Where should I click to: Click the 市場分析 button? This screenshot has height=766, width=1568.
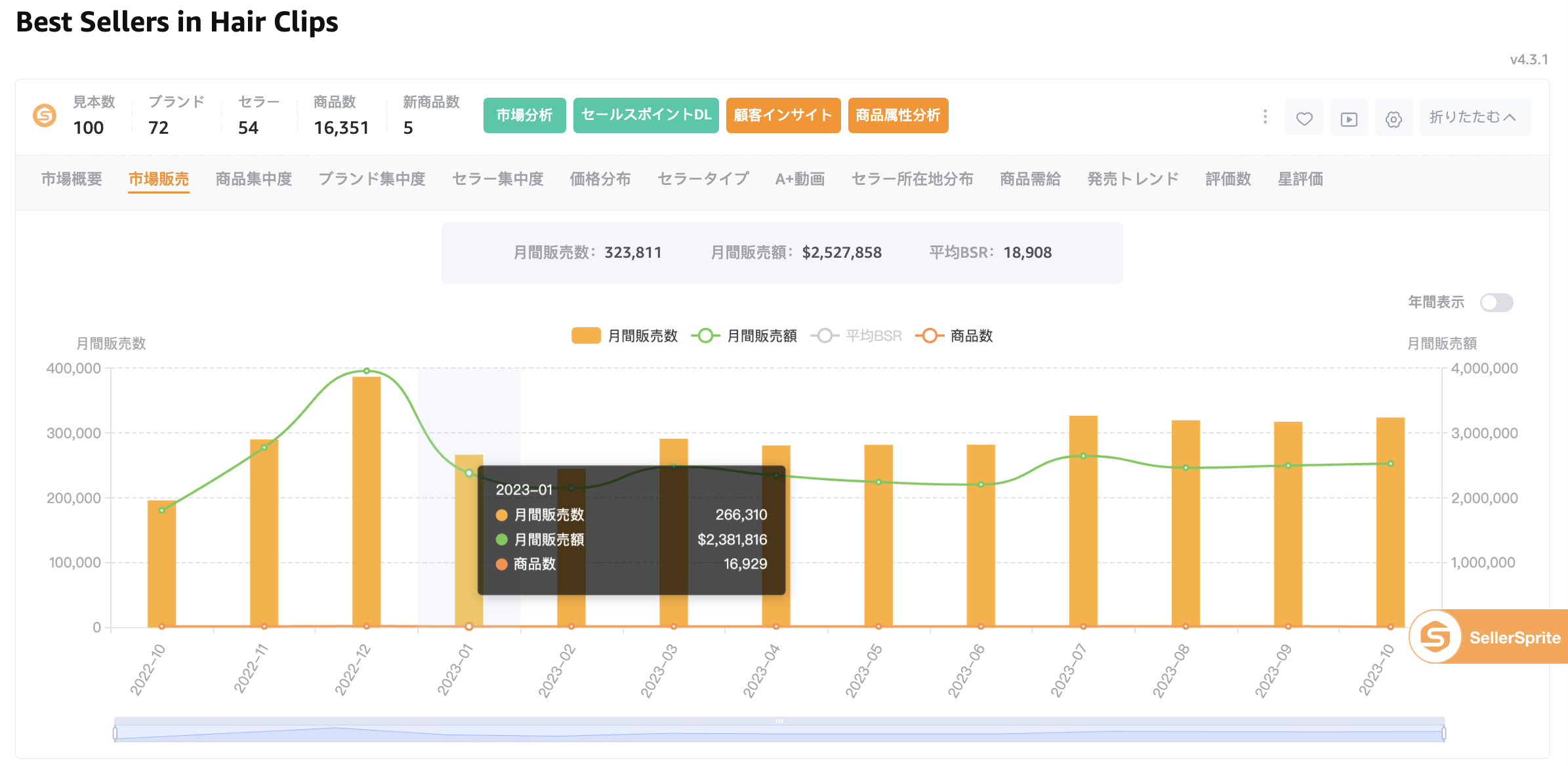tap(524, 115)
